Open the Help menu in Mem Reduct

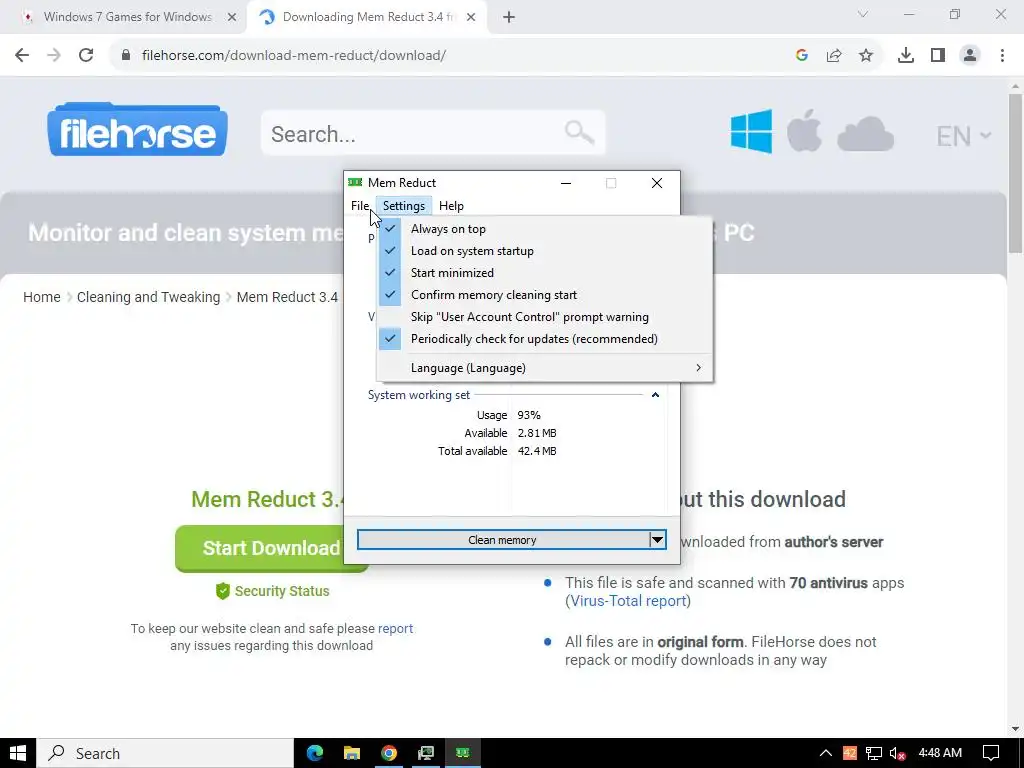click(451, 206)
